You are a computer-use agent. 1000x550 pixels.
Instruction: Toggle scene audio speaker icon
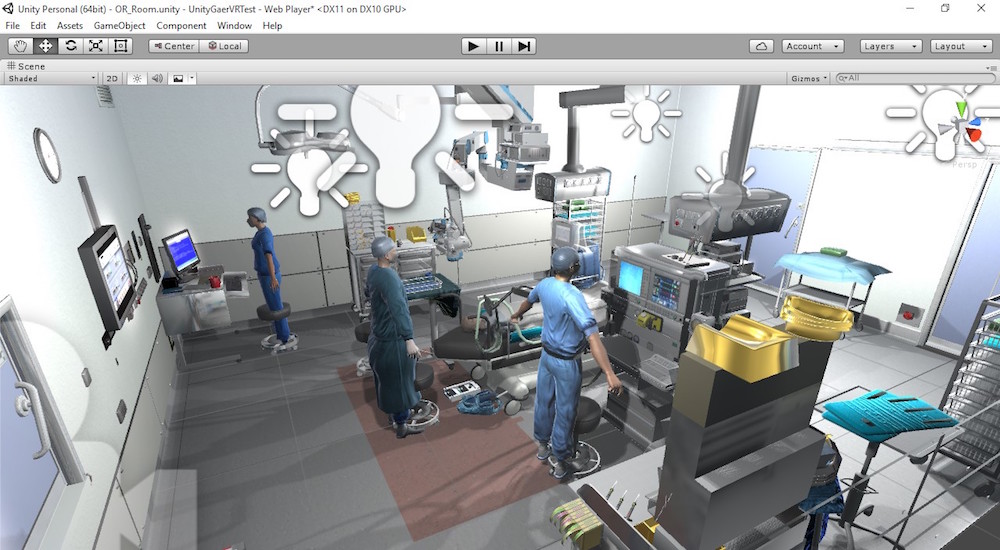coord(157,78)
